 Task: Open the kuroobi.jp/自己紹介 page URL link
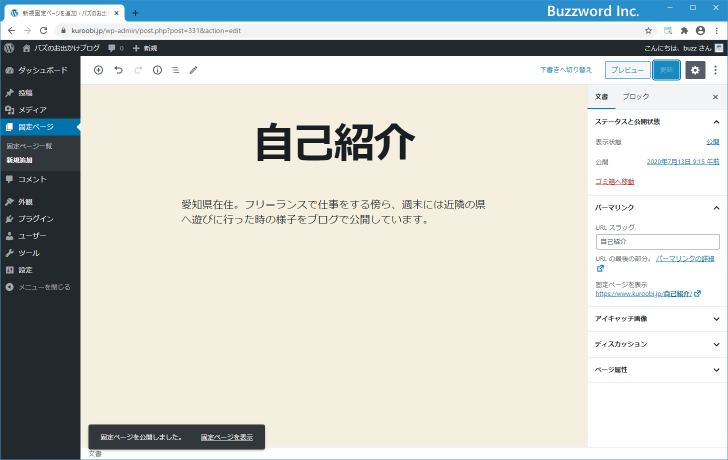[644, 294]
